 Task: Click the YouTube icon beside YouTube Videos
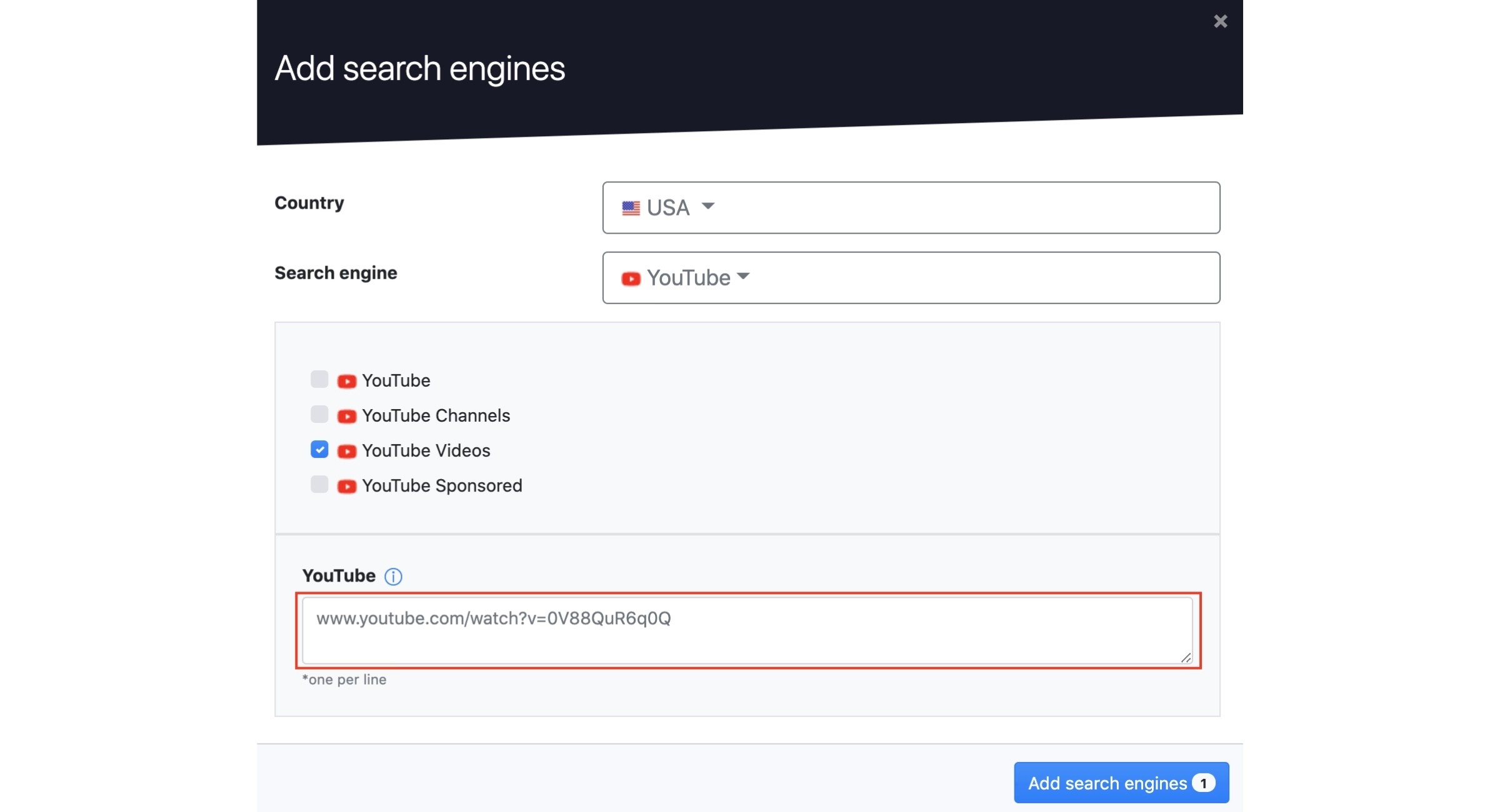(x=347, y=451)
